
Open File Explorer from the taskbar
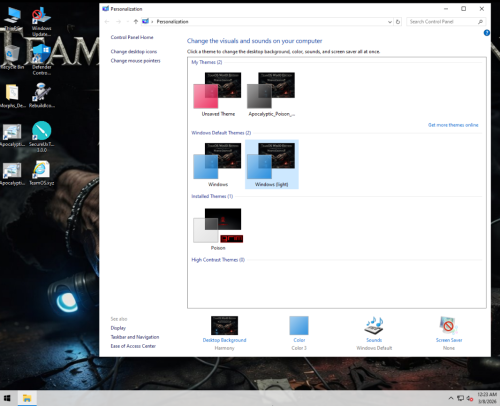pos(27,398)
